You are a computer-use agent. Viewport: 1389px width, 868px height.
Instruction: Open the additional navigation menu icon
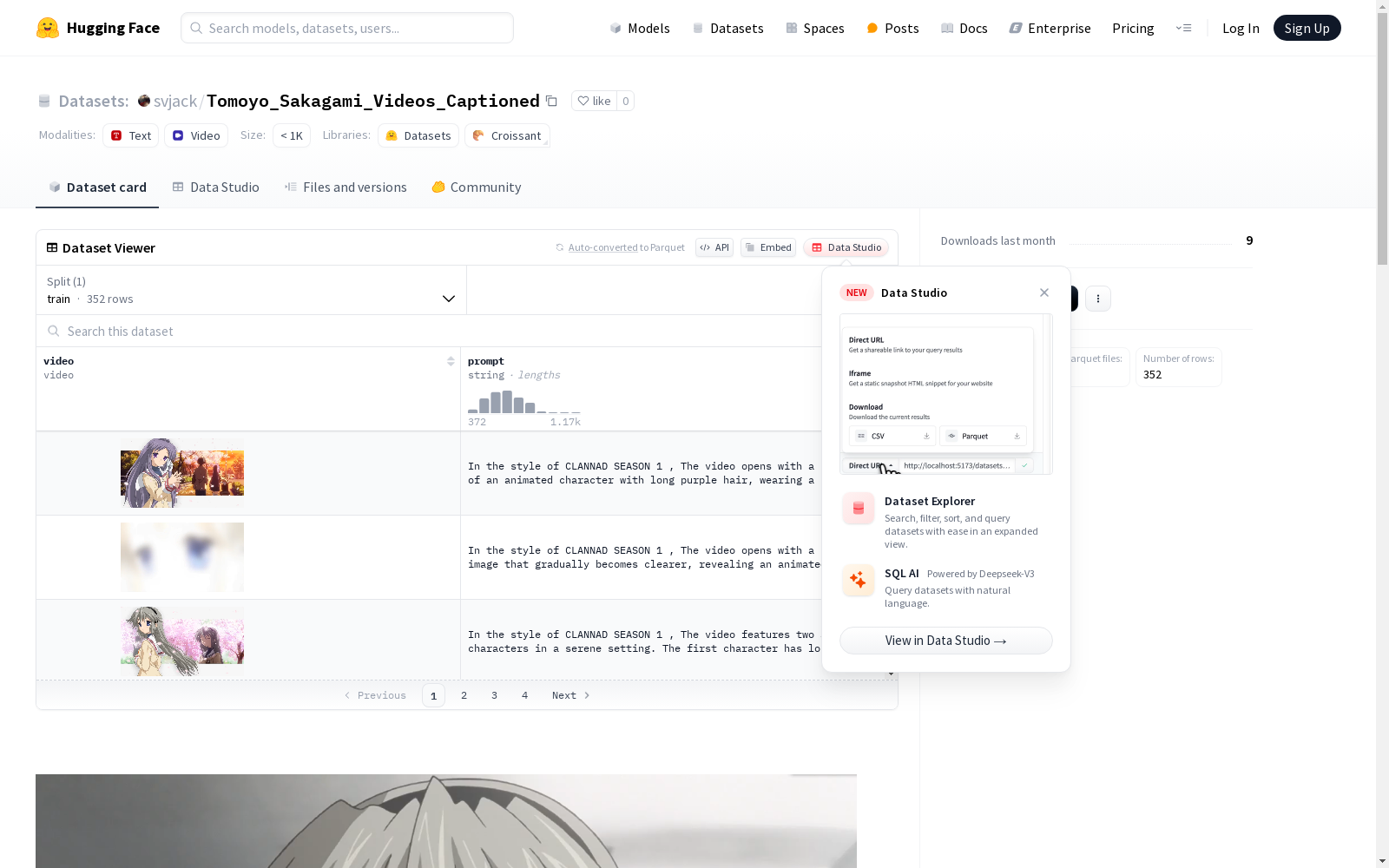1183,28
